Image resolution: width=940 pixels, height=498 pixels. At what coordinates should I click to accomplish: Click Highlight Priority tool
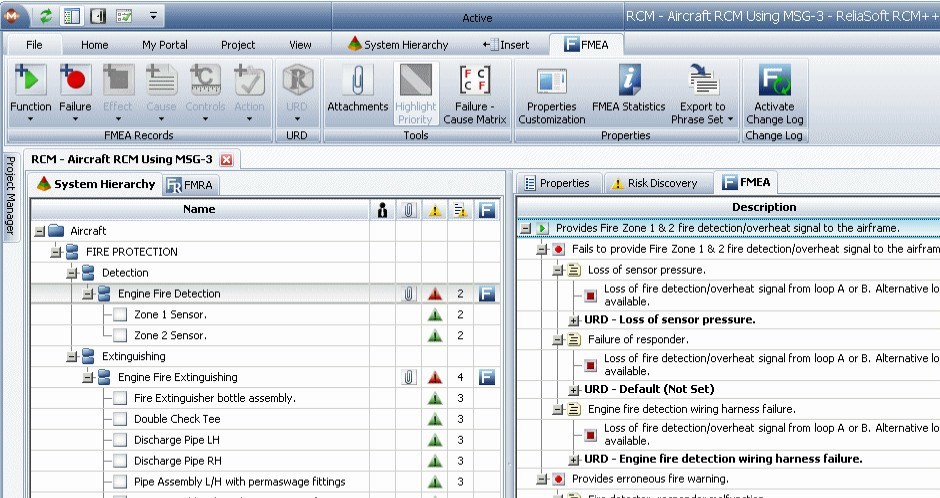415,94
